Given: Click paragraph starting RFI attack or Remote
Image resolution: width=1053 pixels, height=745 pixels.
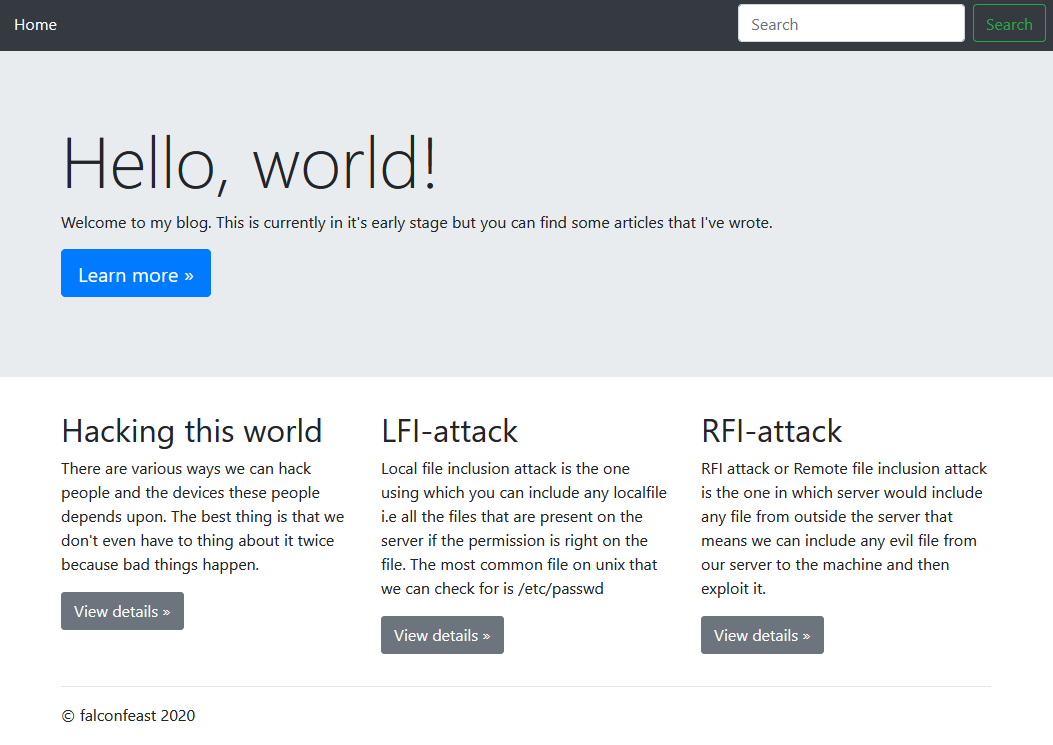Looking at the screenshot, I should [x=844, y=529].
